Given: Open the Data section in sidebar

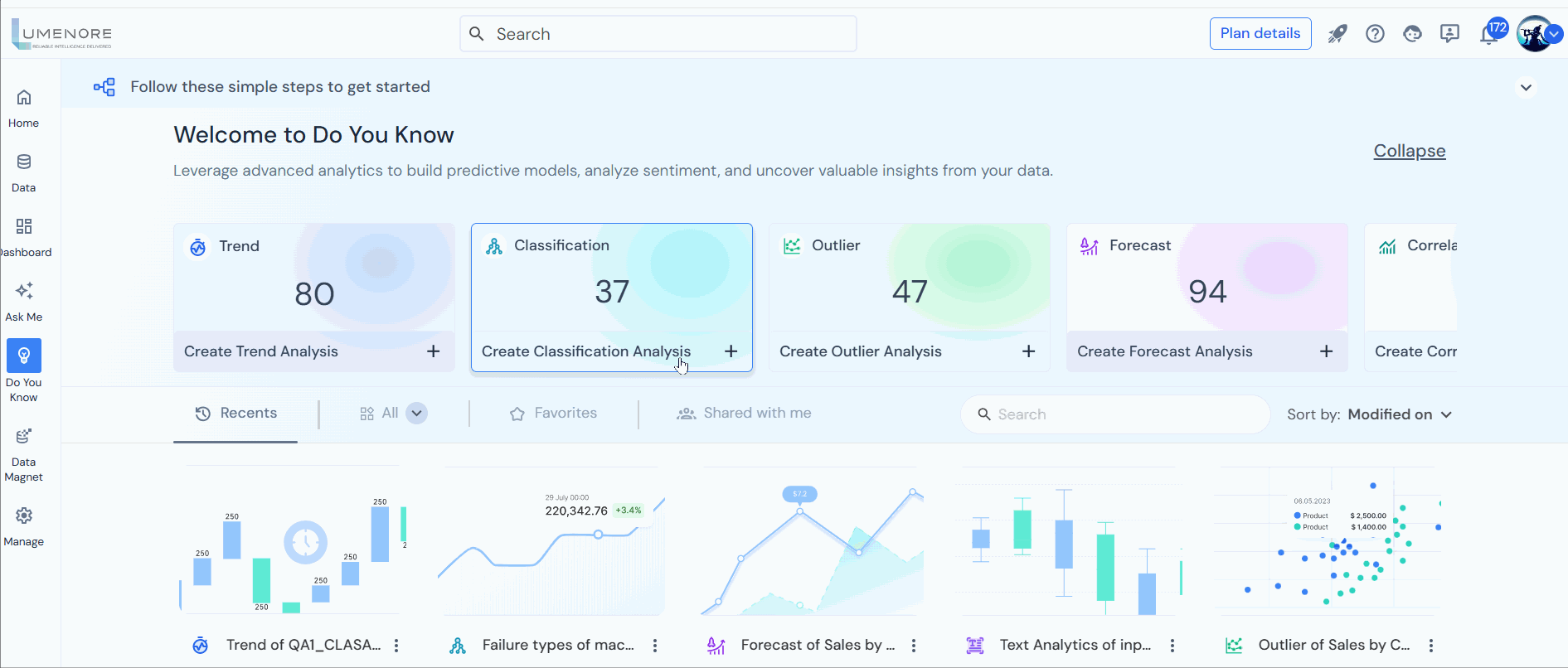Looking at the screenshot, I should (24, 172).
